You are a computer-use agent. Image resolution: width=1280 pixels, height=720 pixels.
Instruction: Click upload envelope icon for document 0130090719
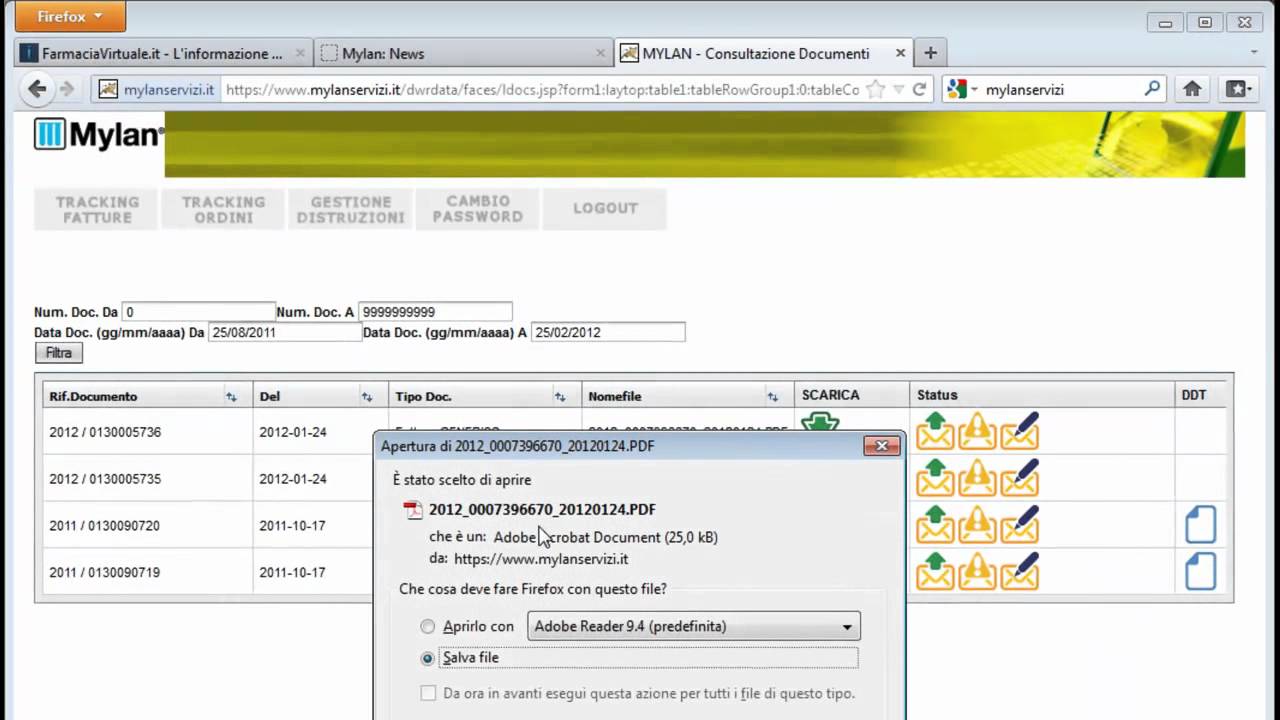935,572
